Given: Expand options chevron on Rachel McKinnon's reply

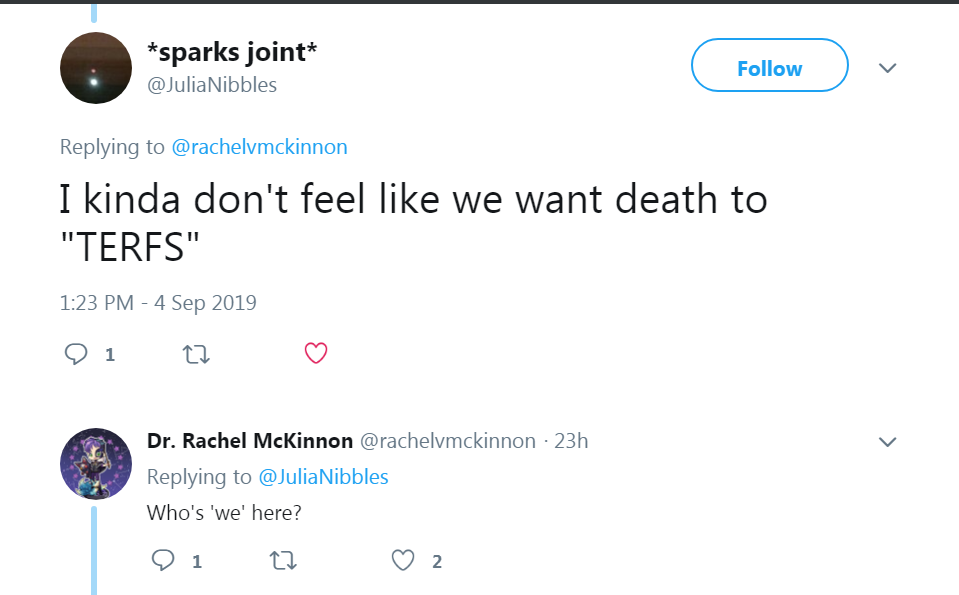Looking at the screenshot, I should click(x=887, y=441).
